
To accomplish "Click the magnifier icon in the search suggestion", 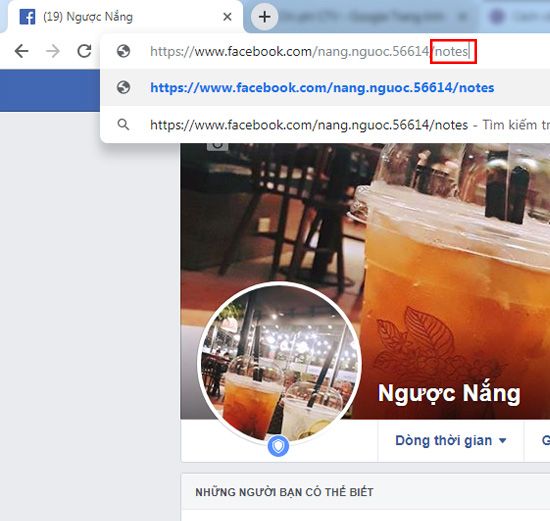I will pos(123,124).
